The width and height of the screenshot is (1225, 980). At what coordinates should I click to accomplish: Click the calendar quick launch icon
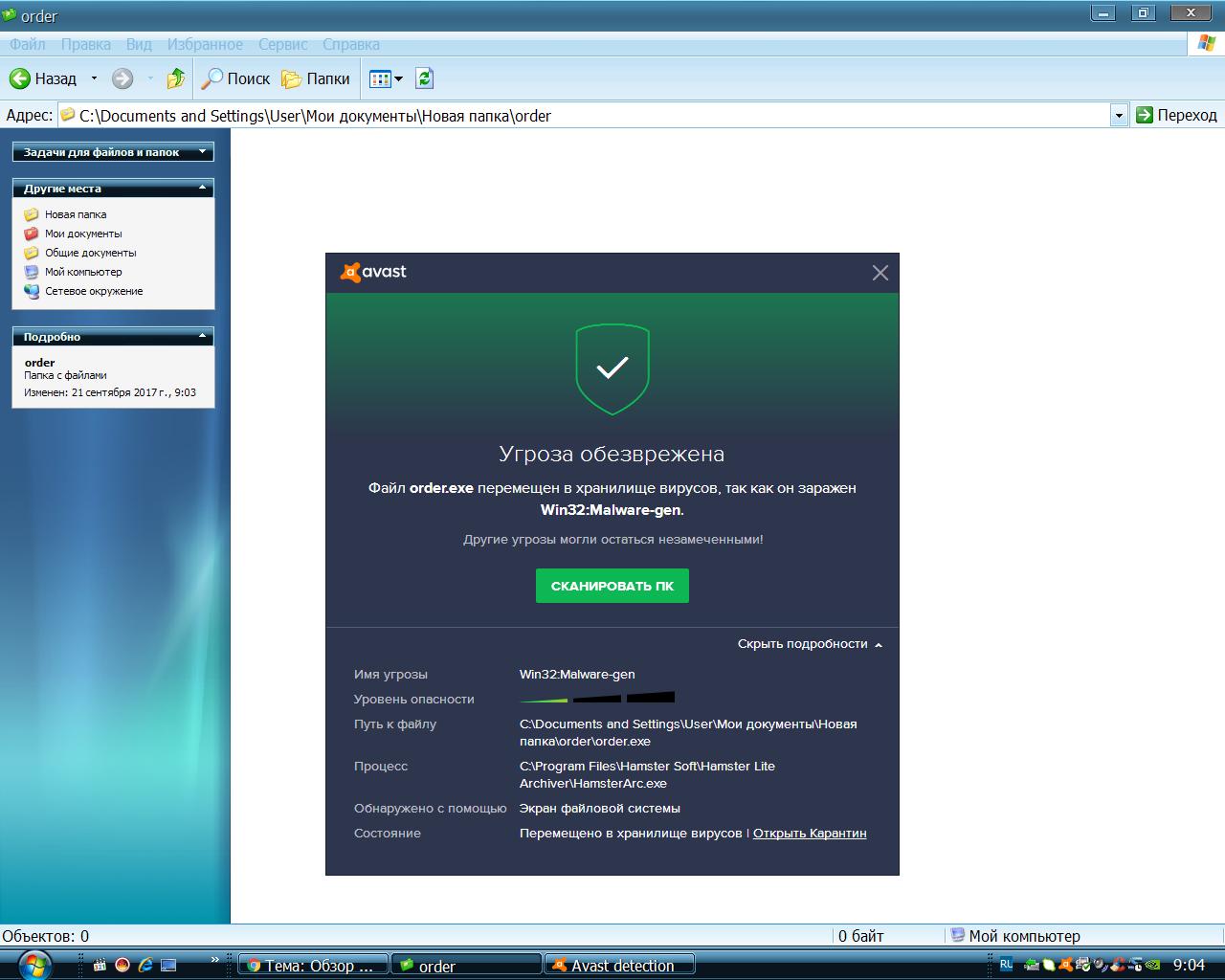coord(100,966)
